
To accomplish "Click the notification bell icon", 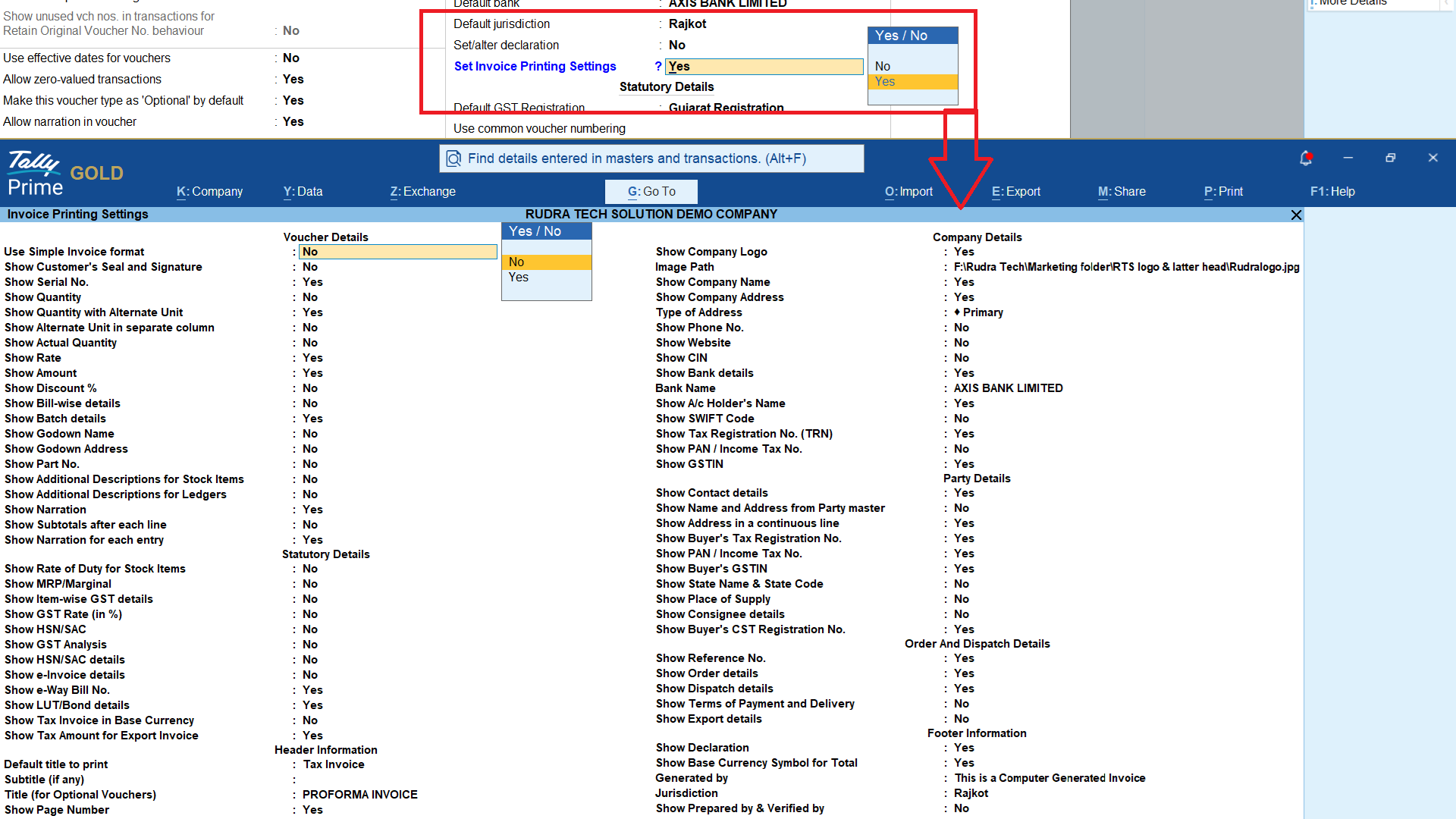I will point(1305,158).
